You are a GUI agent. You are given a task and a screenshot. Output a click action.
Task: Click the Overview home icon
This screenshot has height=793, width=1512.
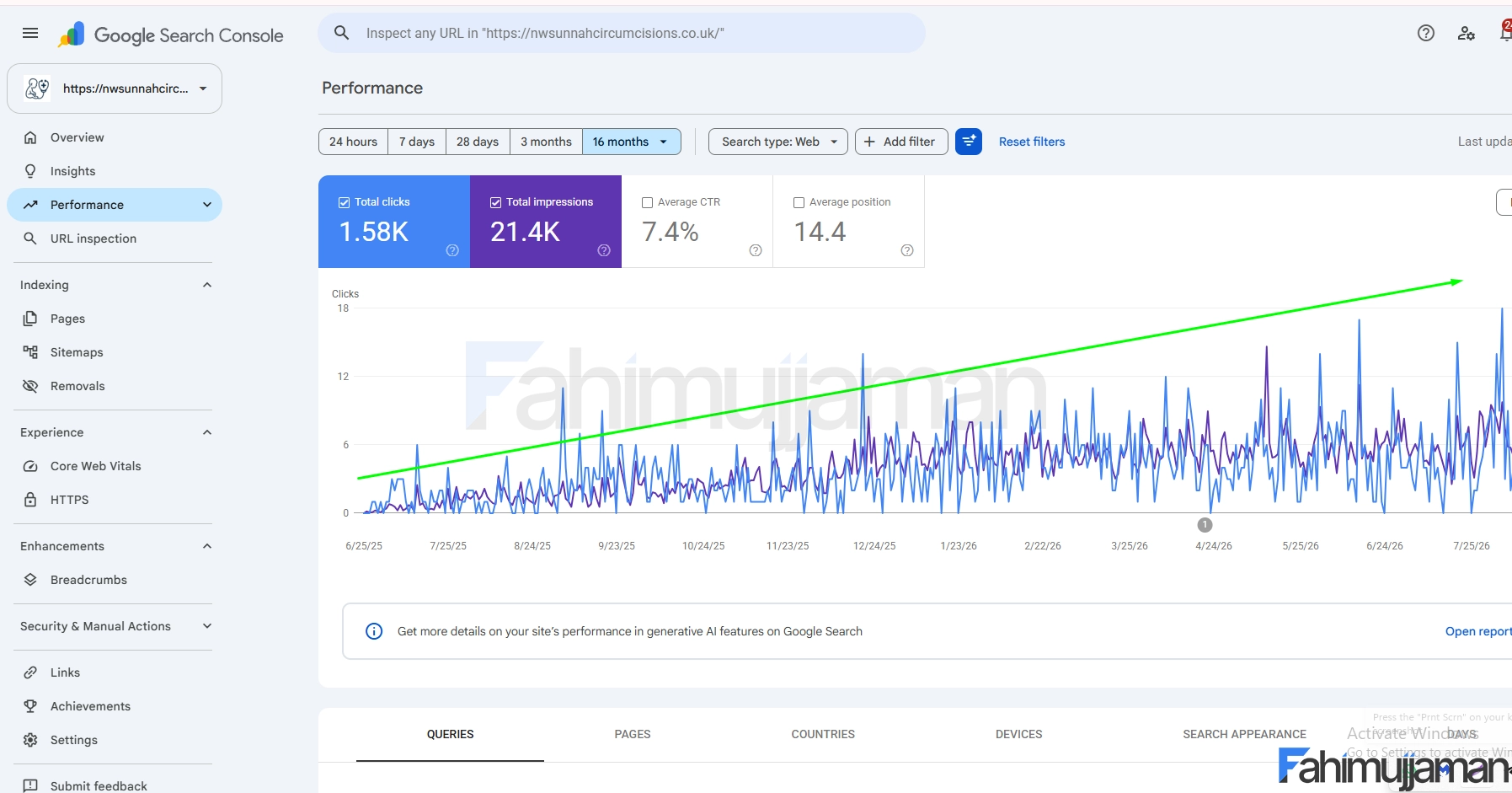coord(30,137)
